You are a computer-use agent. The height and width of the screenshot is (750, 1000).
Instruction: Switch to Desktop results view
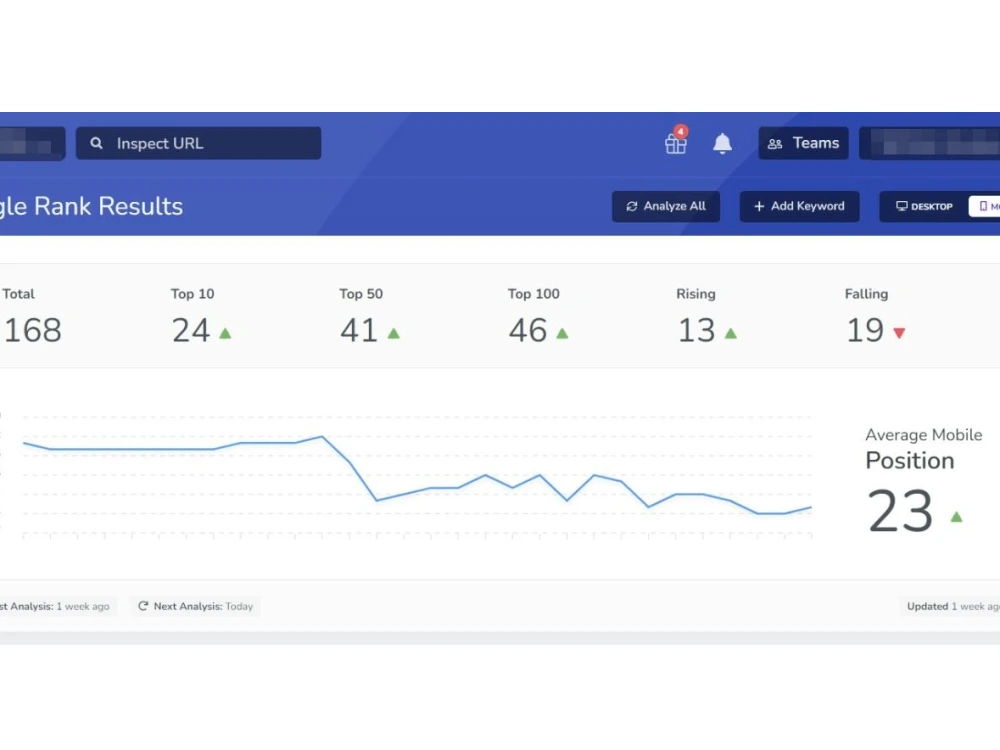(923, 206)
